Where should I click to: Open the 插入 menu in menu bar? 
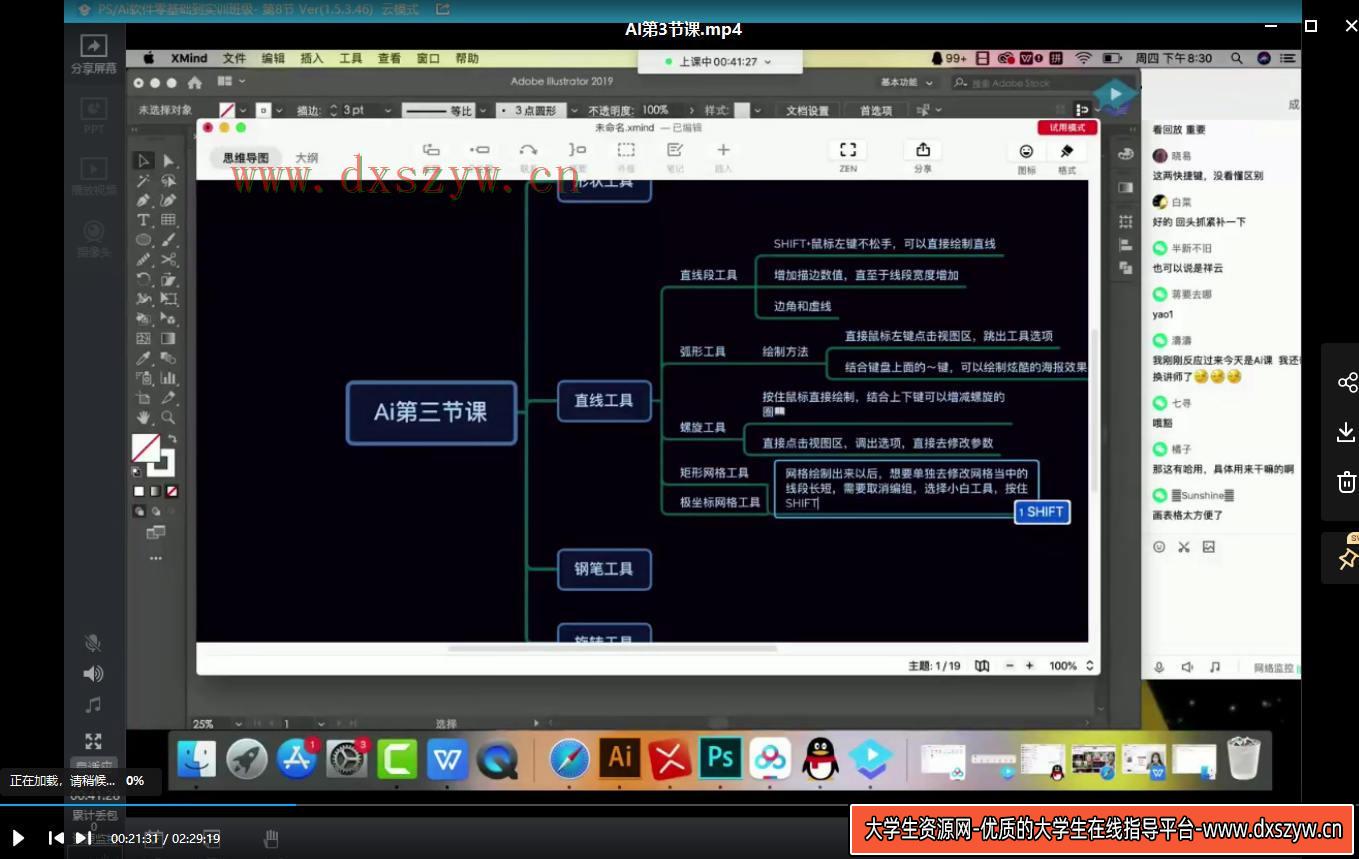click(x=312, y=59)
